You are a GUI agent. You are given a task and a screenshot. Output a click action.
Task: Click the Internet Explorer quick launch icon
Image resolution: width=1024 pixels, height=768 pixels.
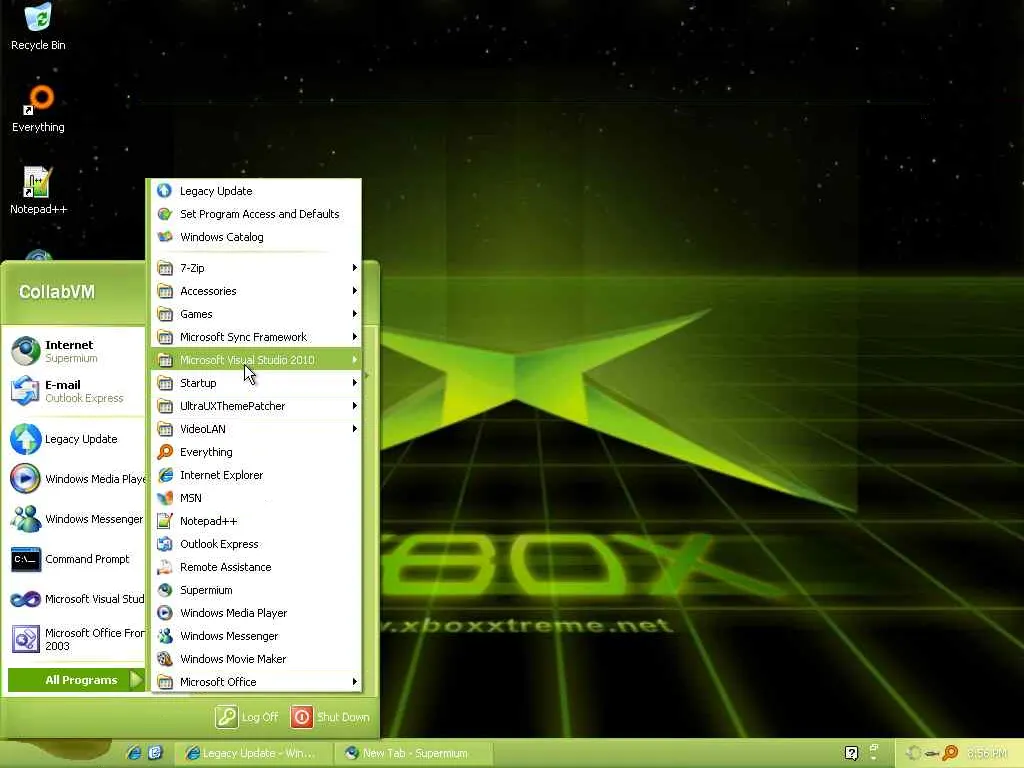point(133,753)
